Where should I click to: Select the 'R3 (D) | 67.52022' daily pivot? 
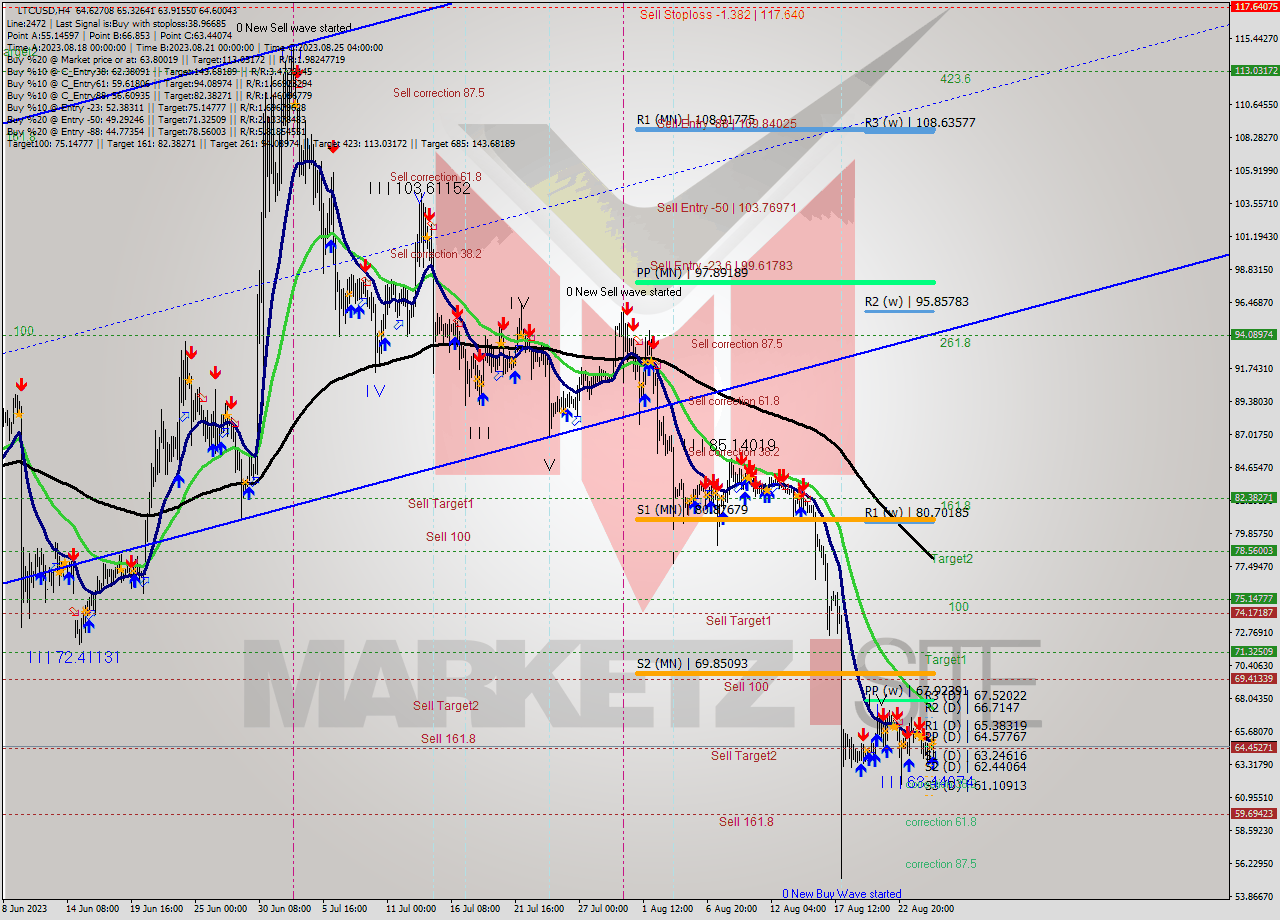tap(976, 695)
